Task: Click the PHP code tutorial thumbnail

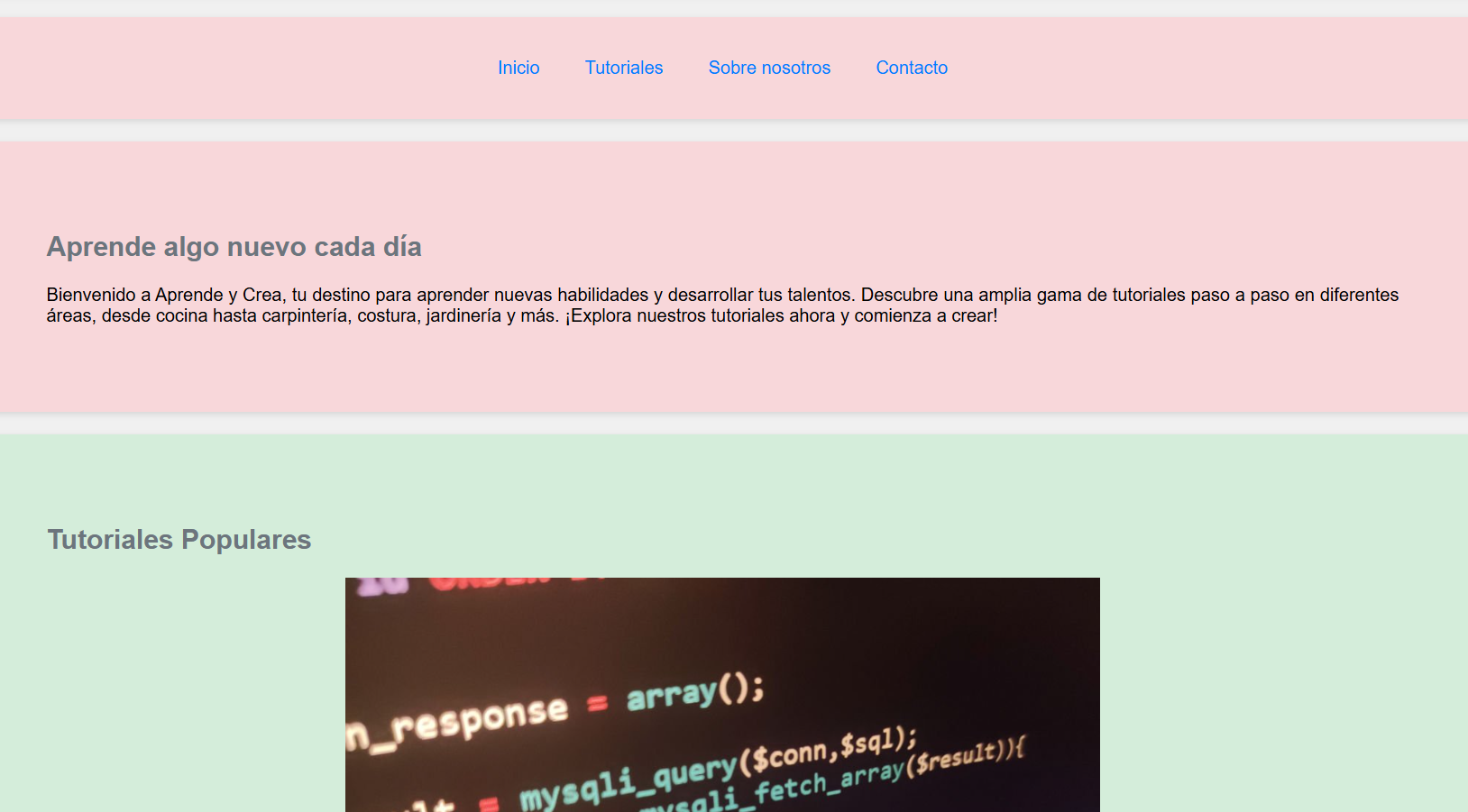Action: click(721, 694)
